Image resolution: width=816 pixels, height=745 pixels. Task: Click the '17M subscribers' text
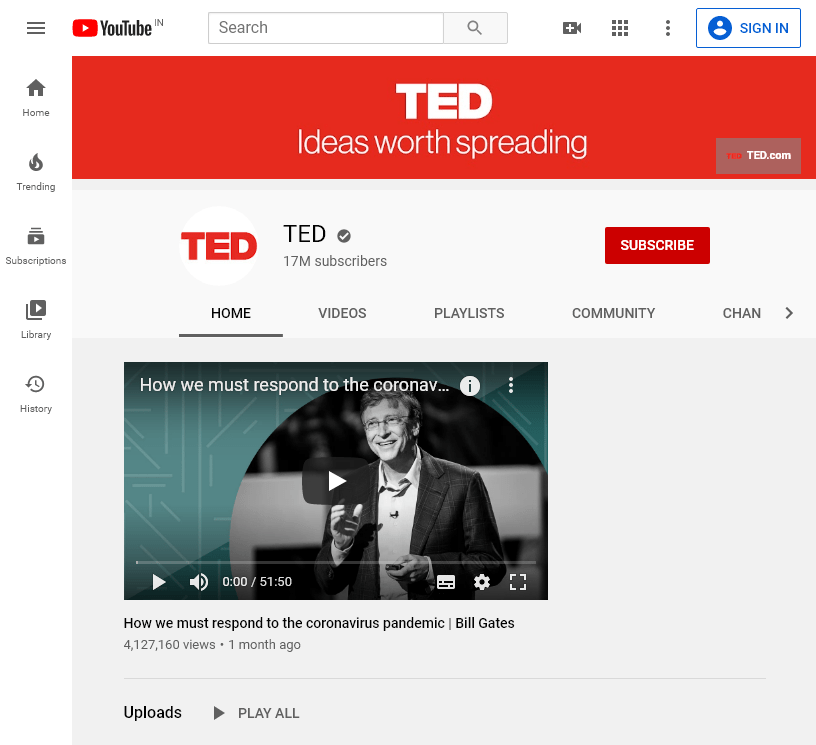(335, 261)
